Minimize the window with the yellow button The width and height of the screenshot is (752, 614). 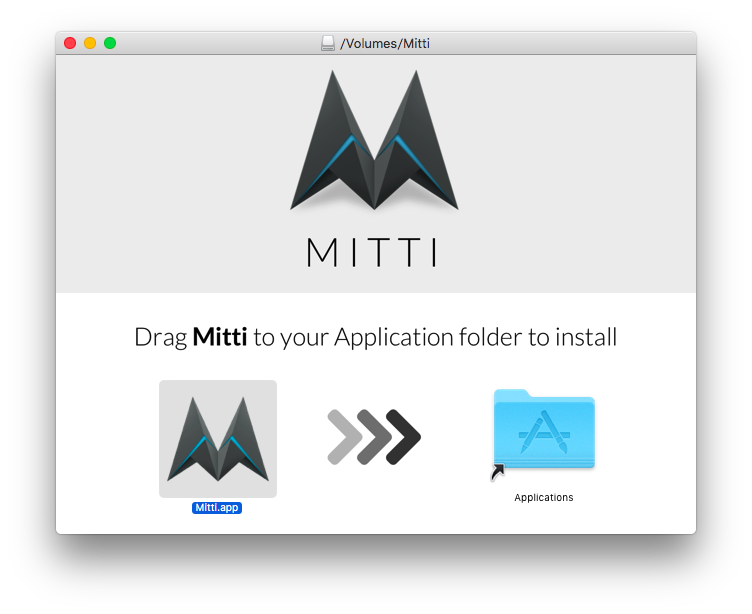pyautogui.click(x=90, y=43)
